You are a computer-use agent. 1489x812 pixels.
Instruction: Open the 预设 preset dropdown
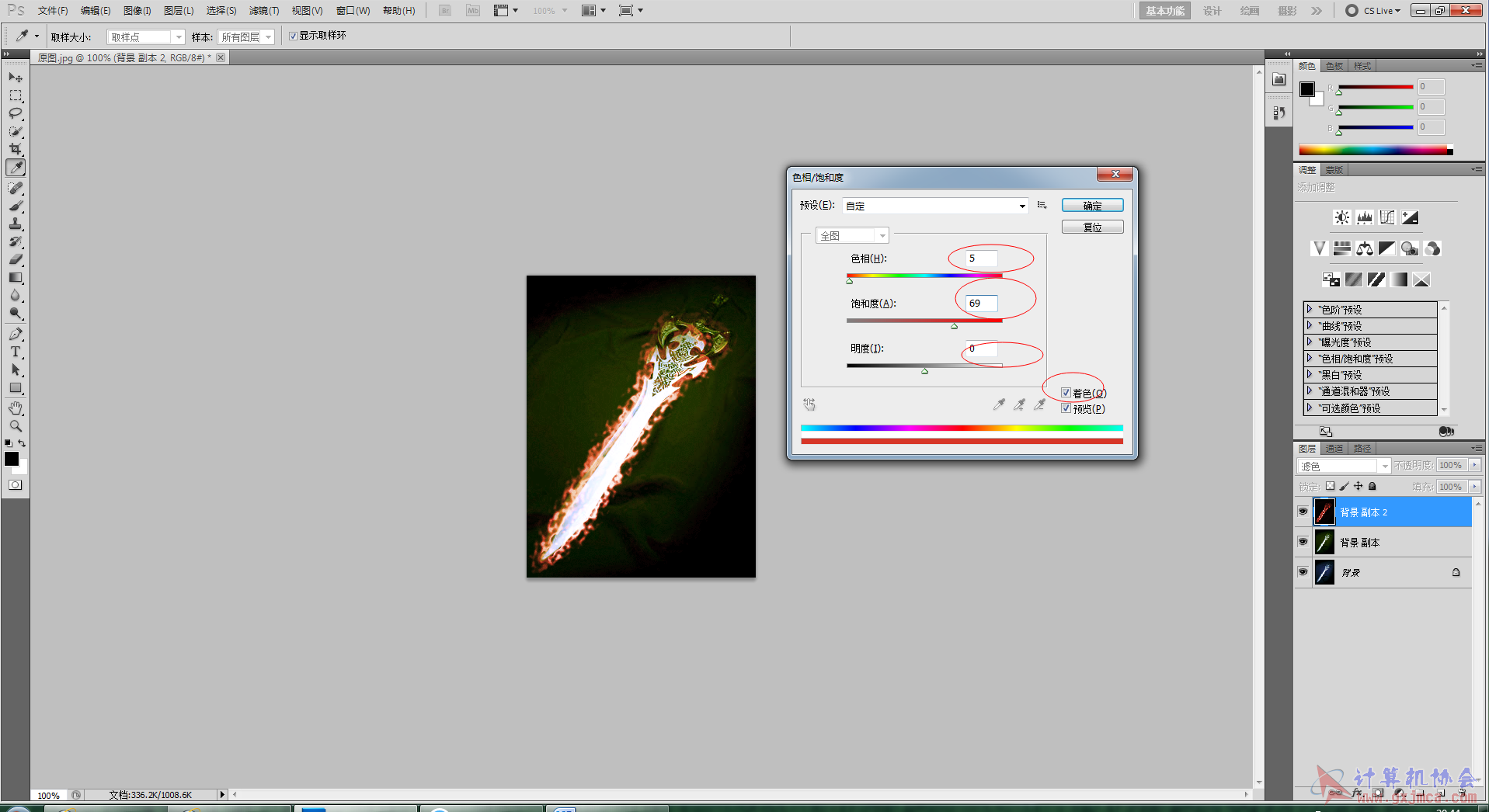[x=935, y=206]
